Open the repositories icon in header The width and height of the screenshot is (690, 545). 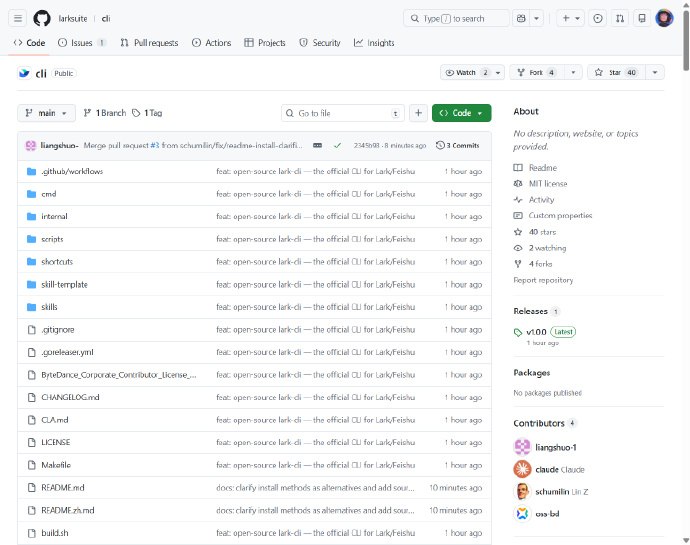pyautogui.click(x=642, y=18)
